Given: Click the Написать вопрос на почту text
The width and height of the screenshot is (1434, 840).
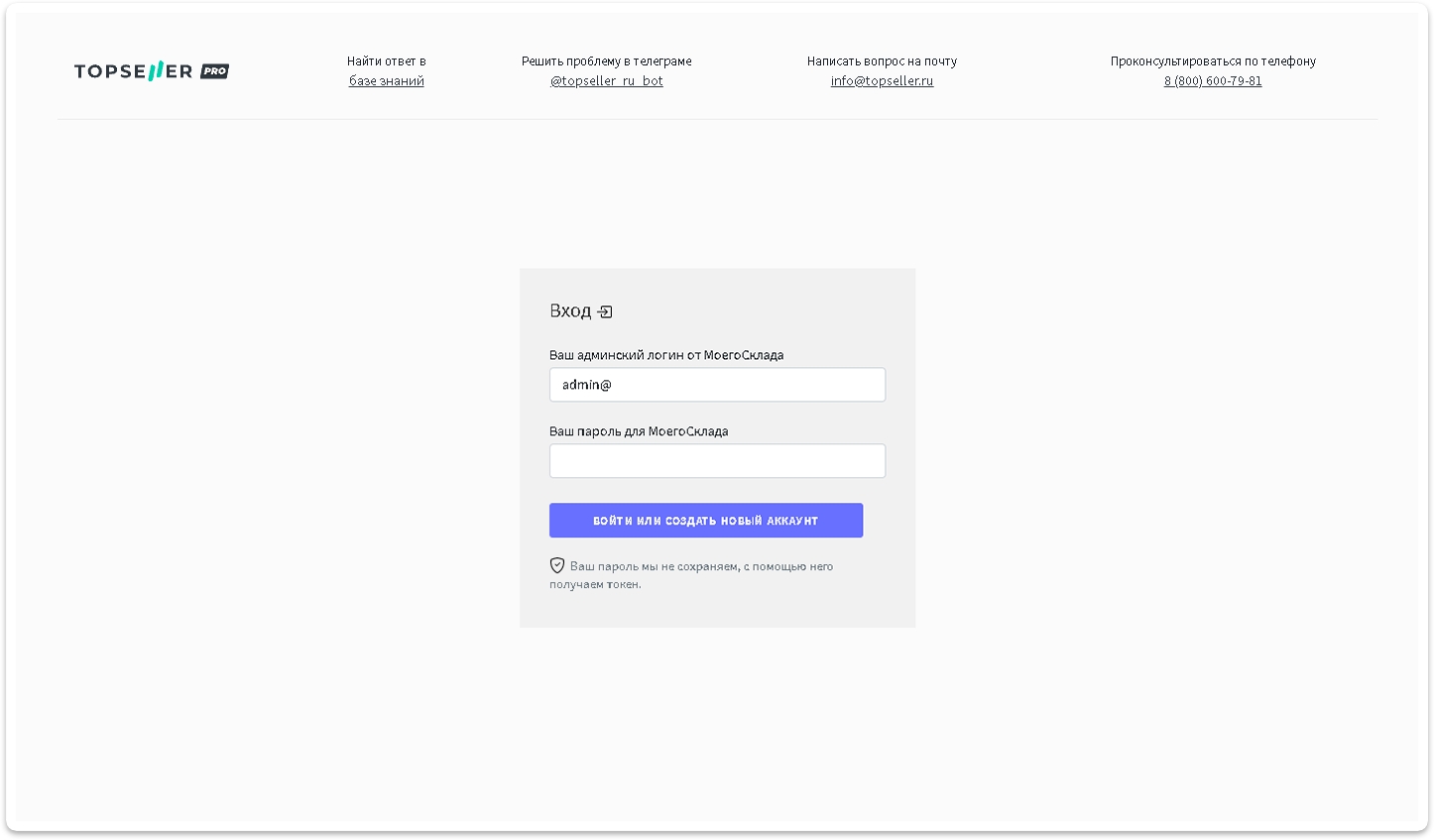Looking at the screenshot, I should [882, 61].
